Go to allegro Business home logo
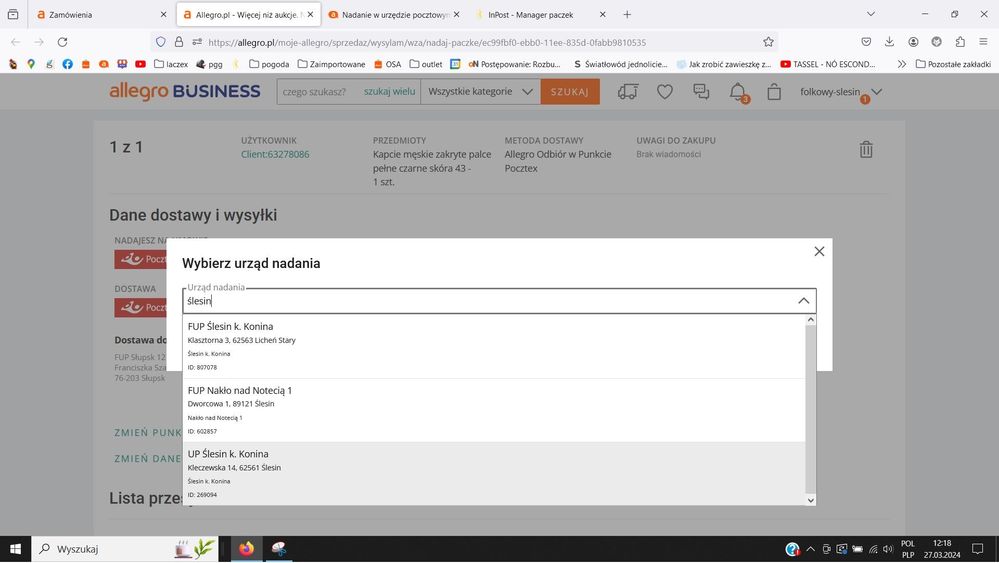The width and height of the screenshot is (999, 563). [x=185, y=91]
